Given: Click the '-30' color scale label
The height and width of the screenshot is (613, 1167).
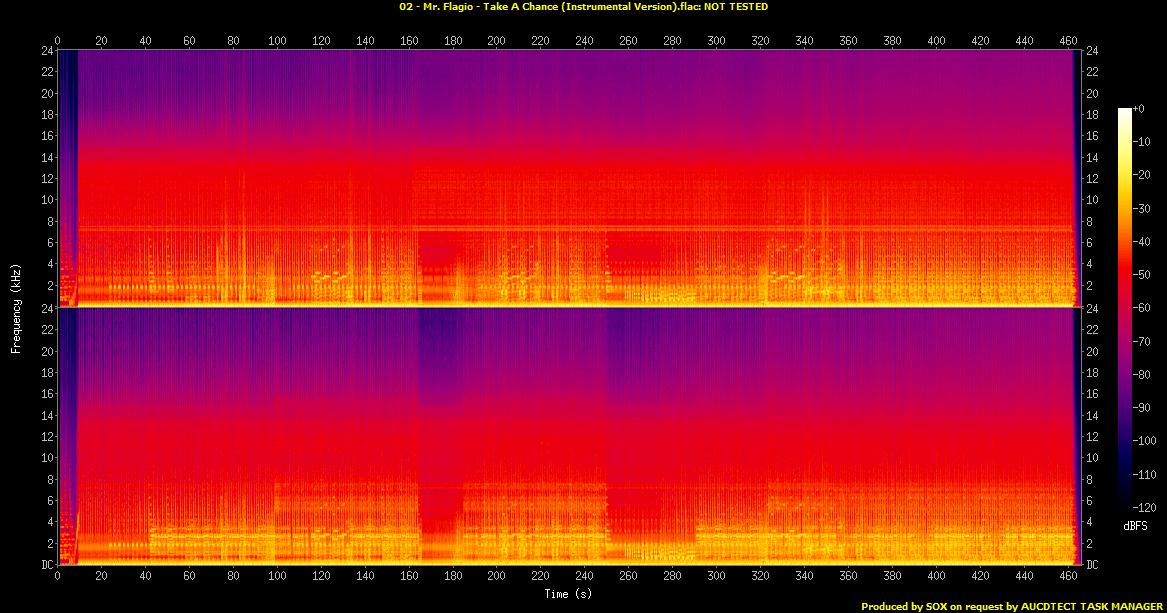Looking at the screenshot, I should click(1142, 208).
